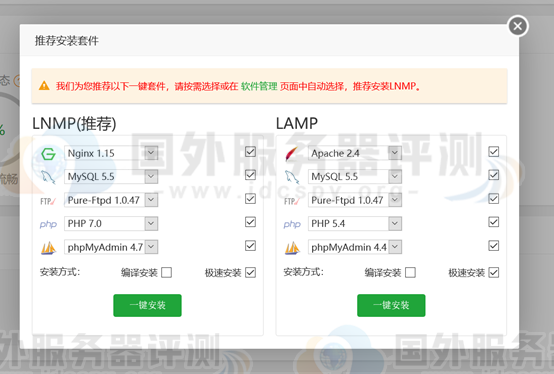
Task: Uncheck the phpMyAdmin 4.4 checkbox
Action: click(x=494, y=246)
